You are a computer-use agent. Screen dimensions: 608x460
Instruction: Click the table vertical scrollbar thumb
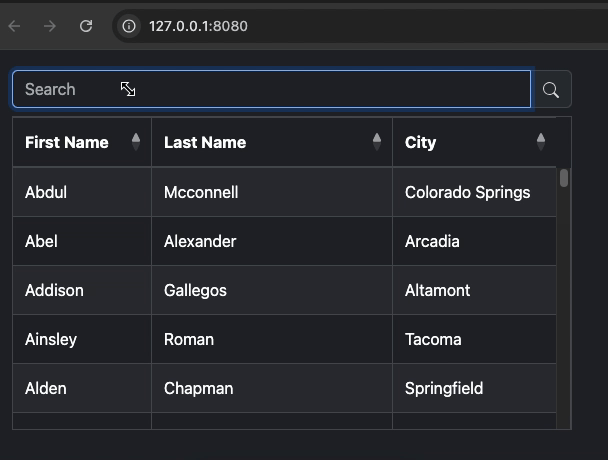(x=564, y=178)
